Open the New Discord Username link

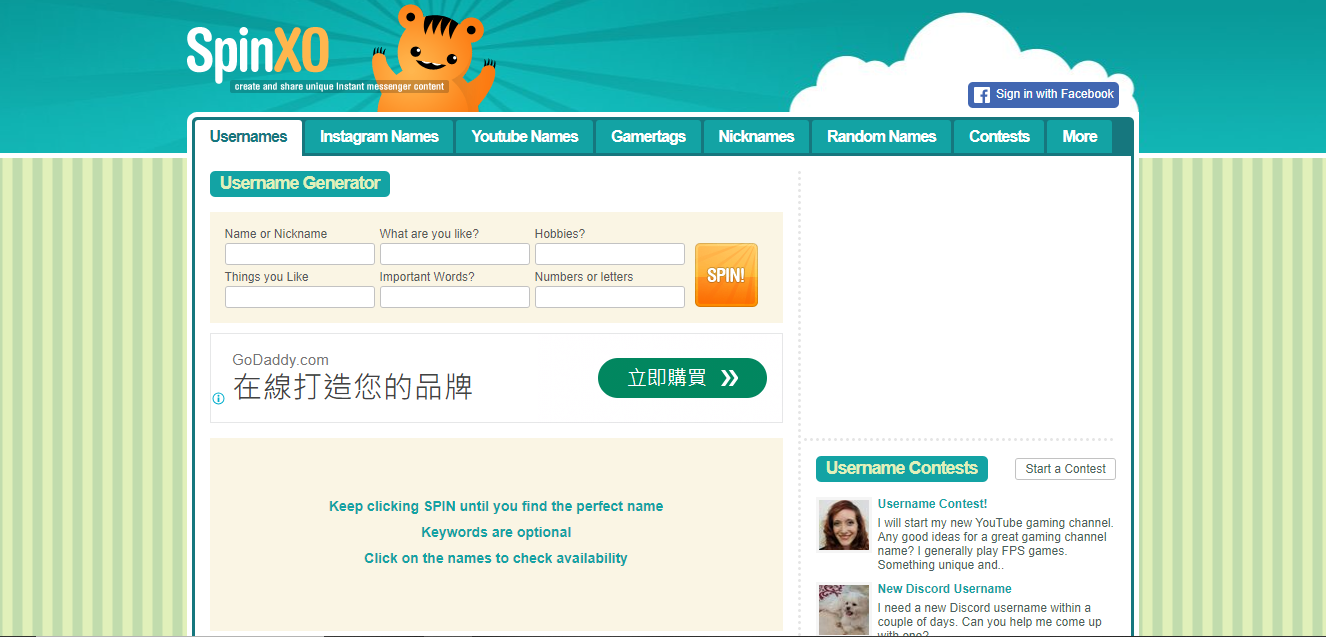pyautogui.click(x=944, y=589)
